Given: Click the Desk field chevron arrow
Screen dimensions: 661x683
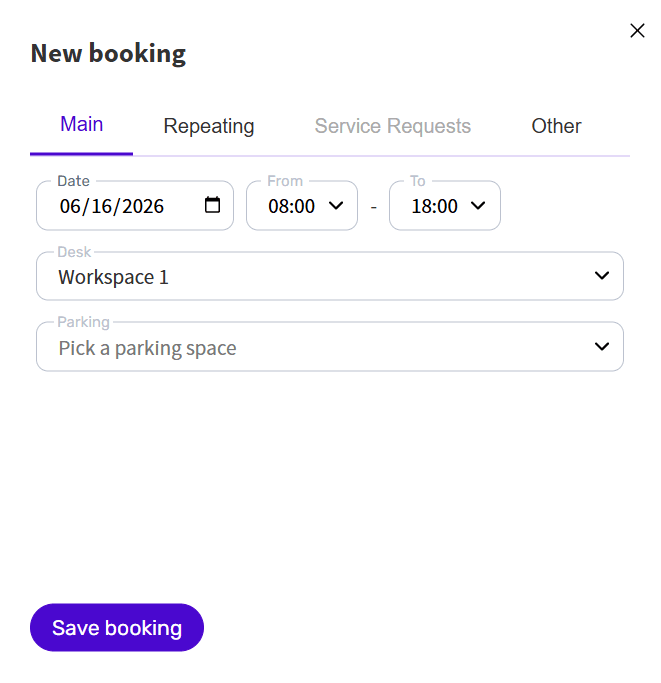Looking at the screenshot, I should [x=602, y=276].
